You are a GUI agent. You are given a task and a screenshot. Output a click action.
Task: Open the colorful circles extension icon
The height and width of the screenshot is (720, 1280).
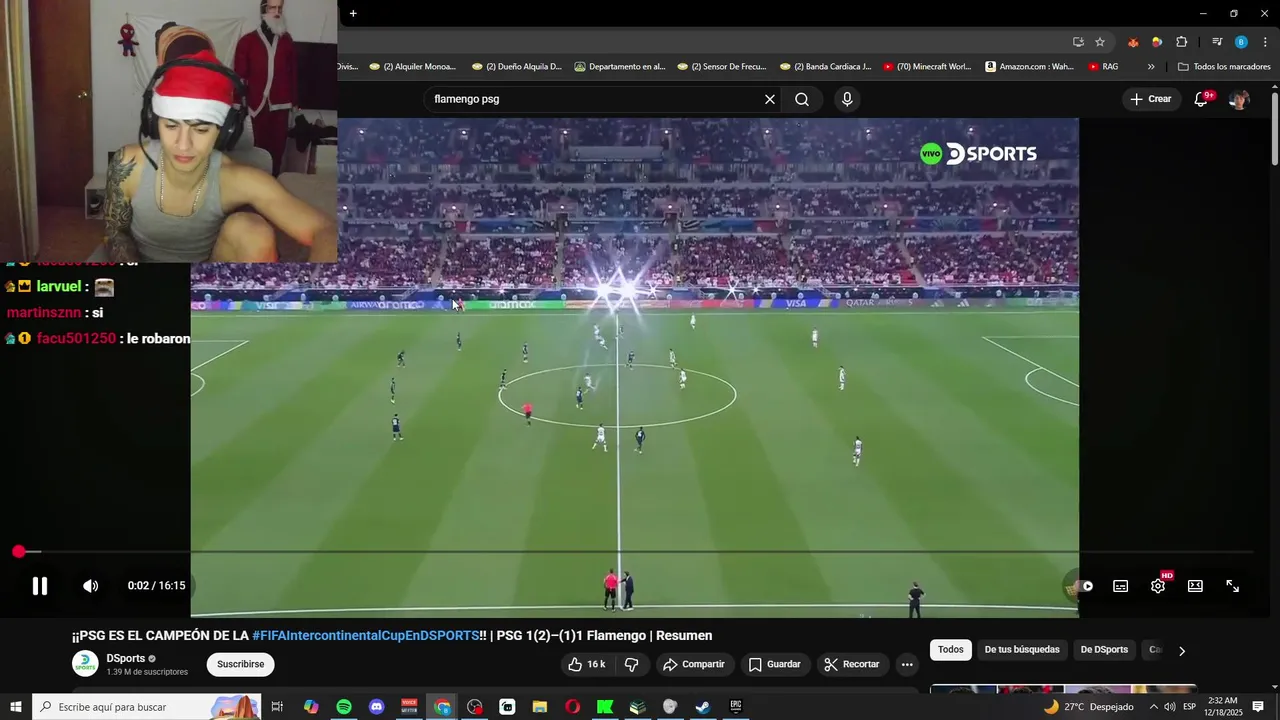point(1157,42)
